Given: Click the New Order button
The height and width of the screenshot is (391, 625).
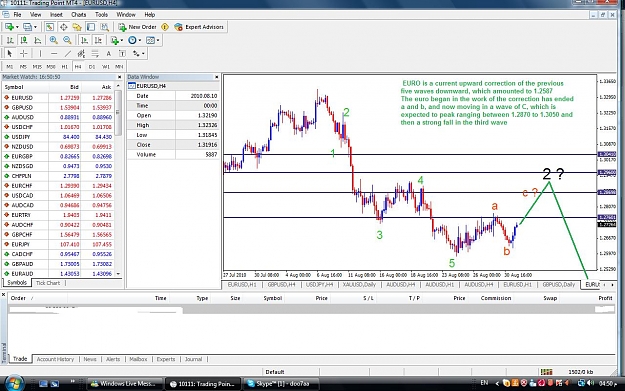Looking at the screenshot, I should pyautogui.click(x=137, y=27).
